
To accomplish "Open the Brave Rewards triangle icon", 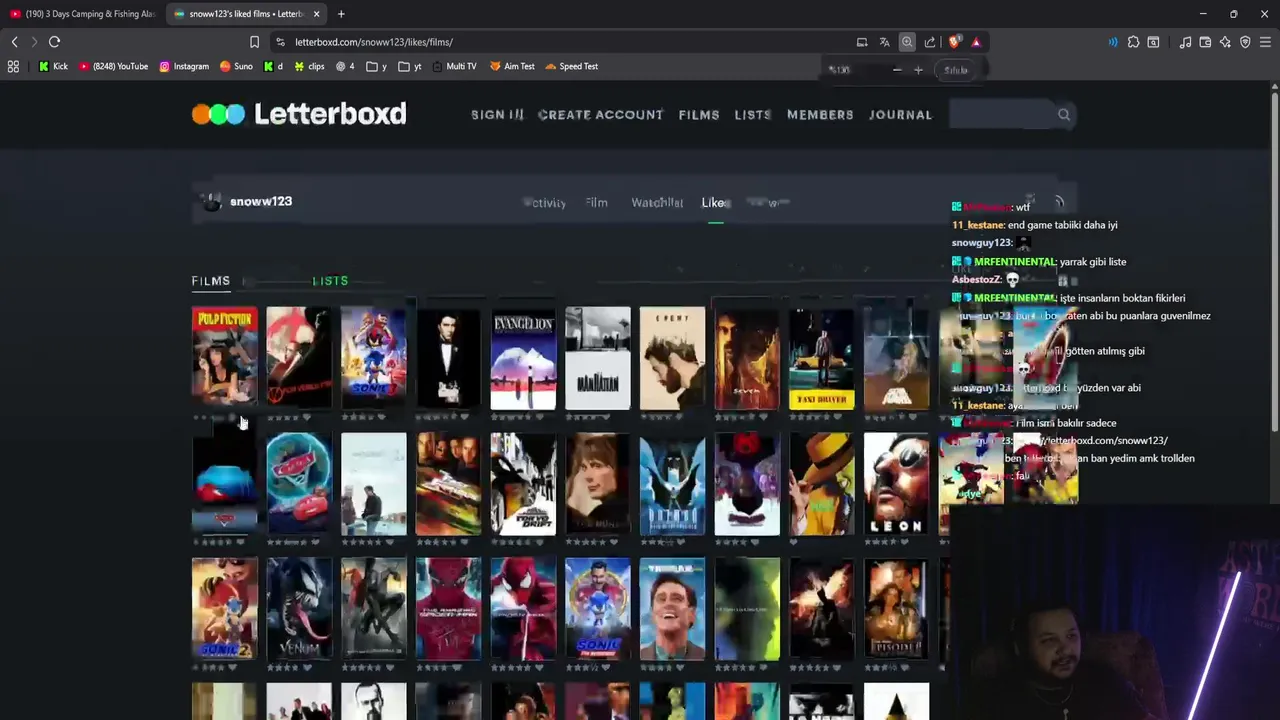I will coord(976,42).
